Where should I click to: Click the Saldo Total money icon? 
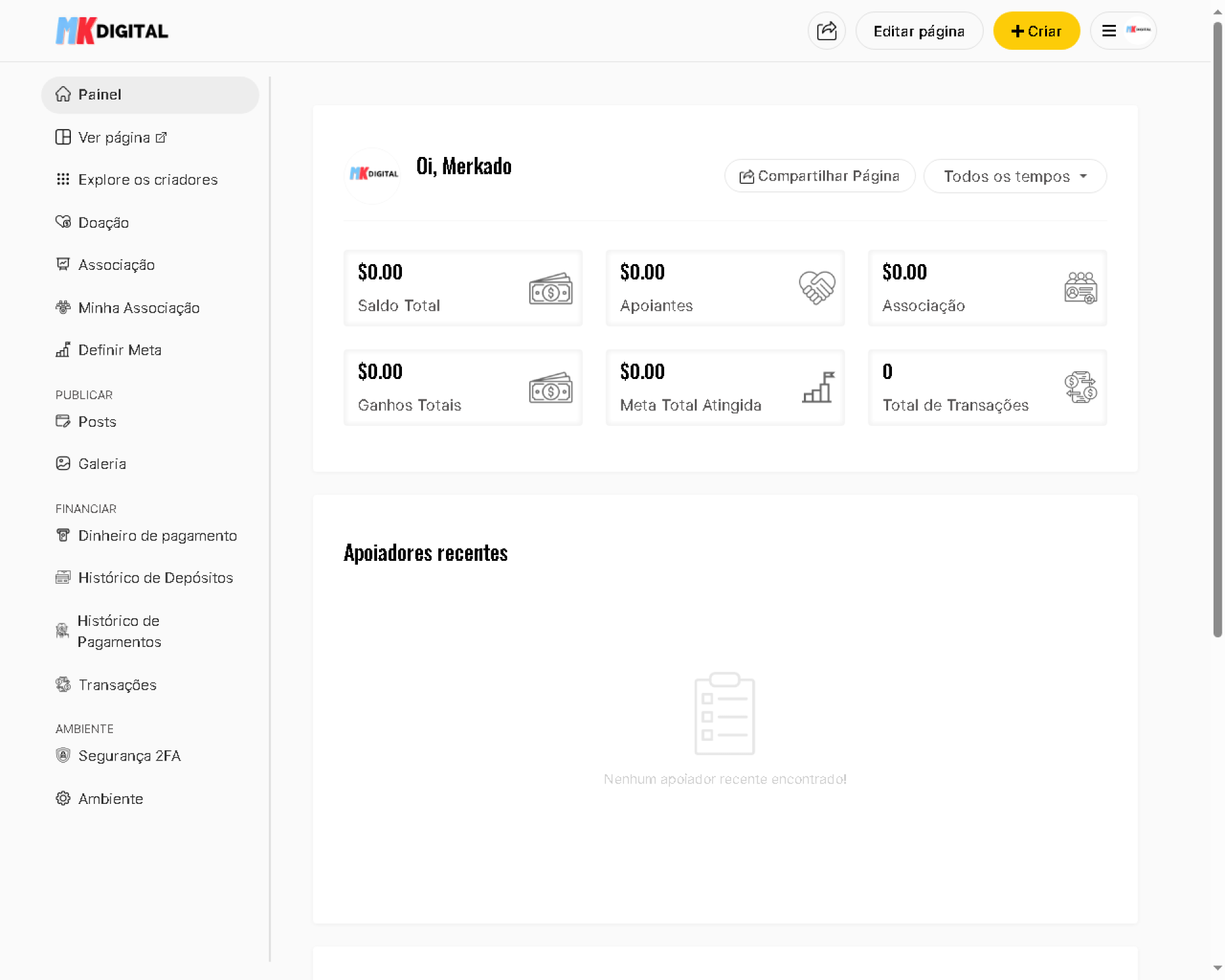click(550, 289)
